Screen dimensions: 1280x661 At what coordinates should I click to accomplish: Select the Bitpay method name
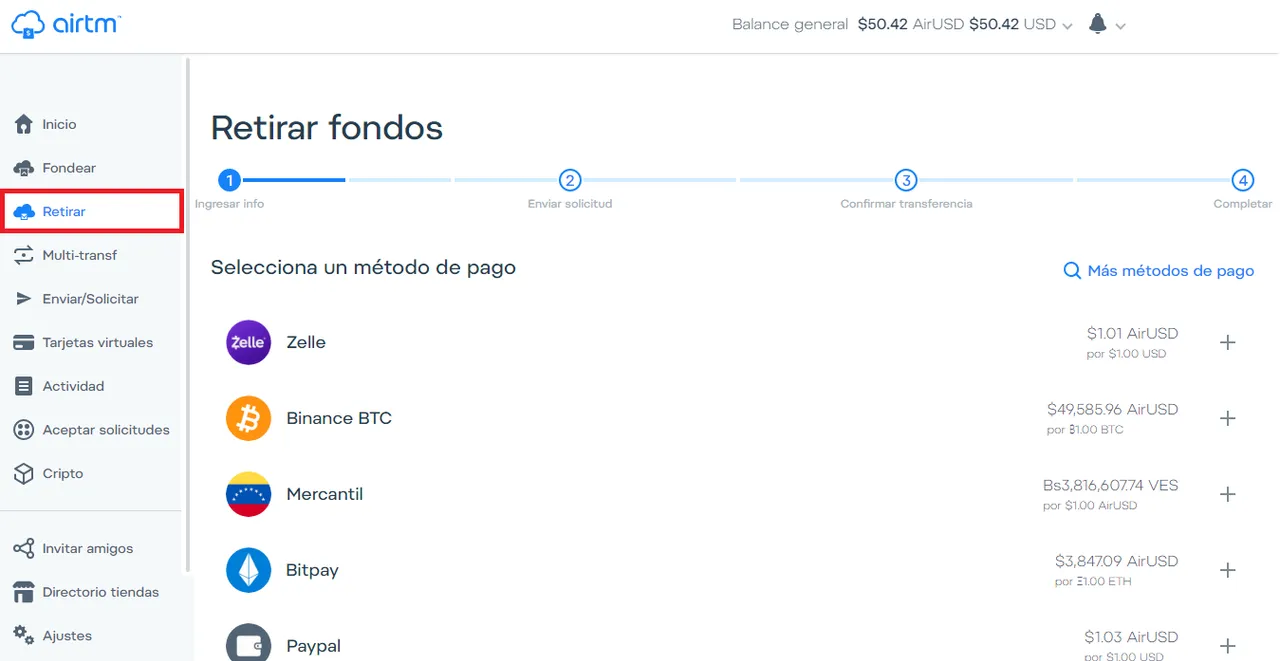[312, 571]
